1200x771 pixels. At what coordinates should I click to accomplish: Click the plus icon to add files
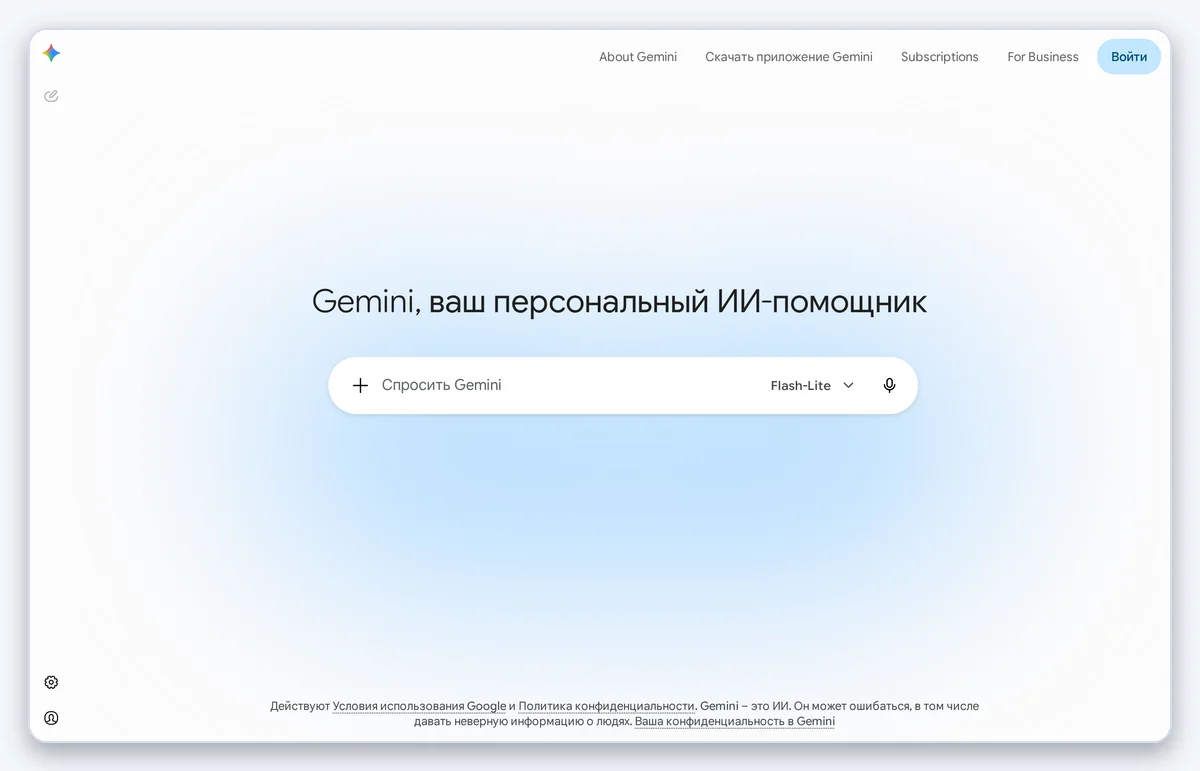point(361,386)
